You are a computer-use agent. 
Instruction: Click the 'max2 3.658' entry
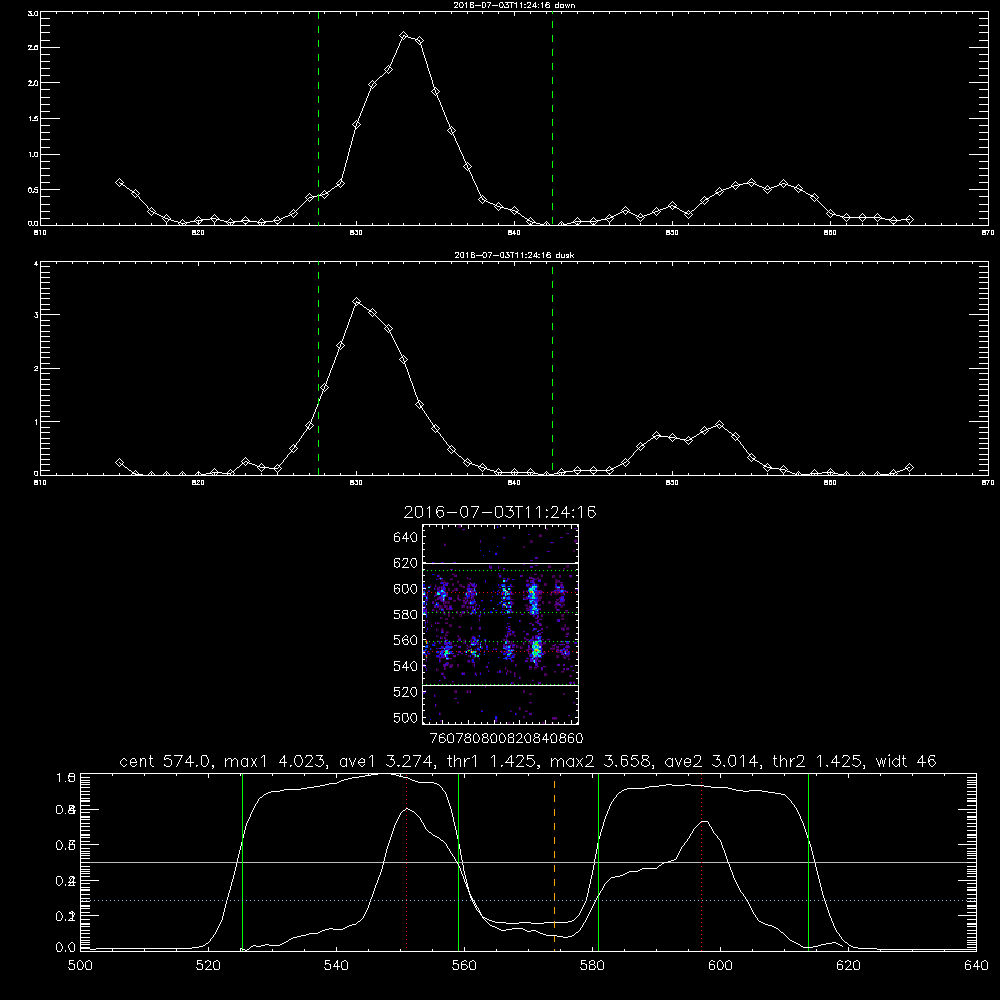point(601,761)
